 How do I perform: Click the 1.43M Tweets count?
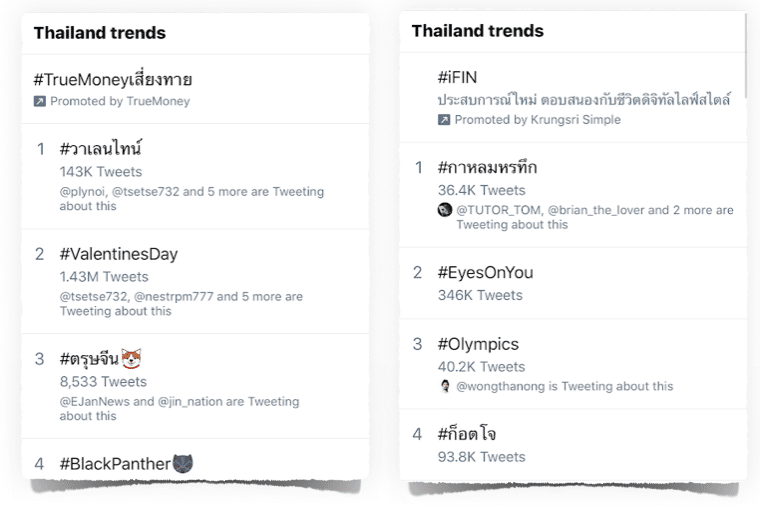(x=104, y=277)
